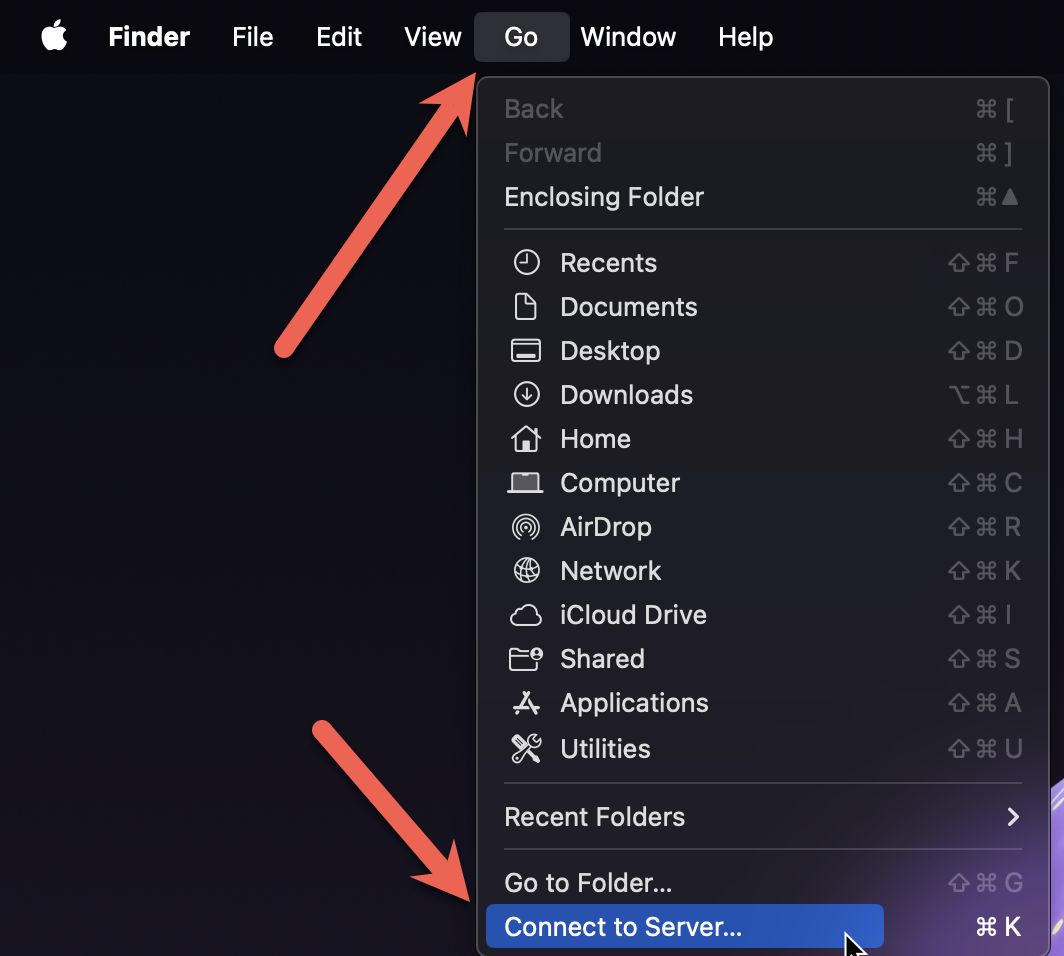
Task: Select Enclosing Folder
Action: [x=604, y=196]
